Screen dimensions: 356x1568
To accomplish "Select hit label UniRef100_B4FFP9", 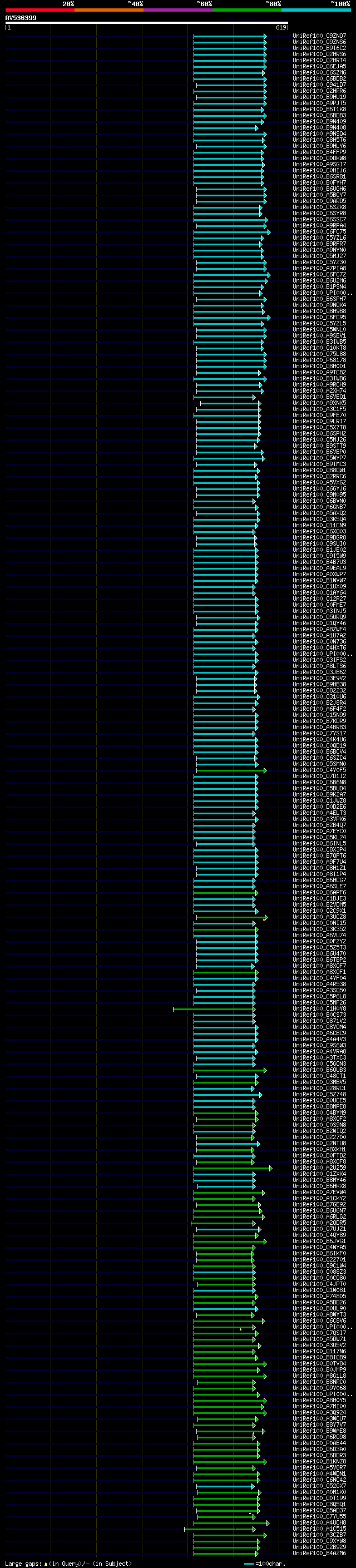I will pos(319,152).
